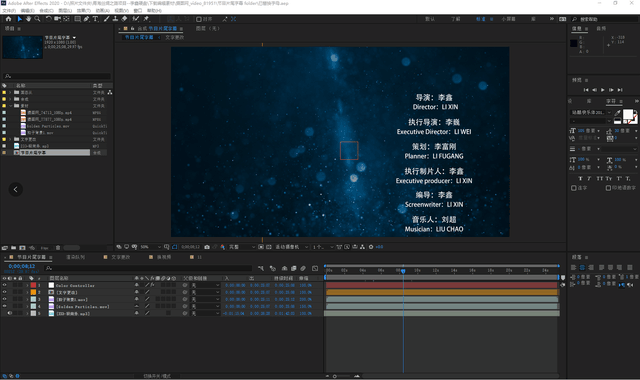Open parent dropdown for Color Controller layer
Screen dimensions: 640x380
click(x=206, y=285)
